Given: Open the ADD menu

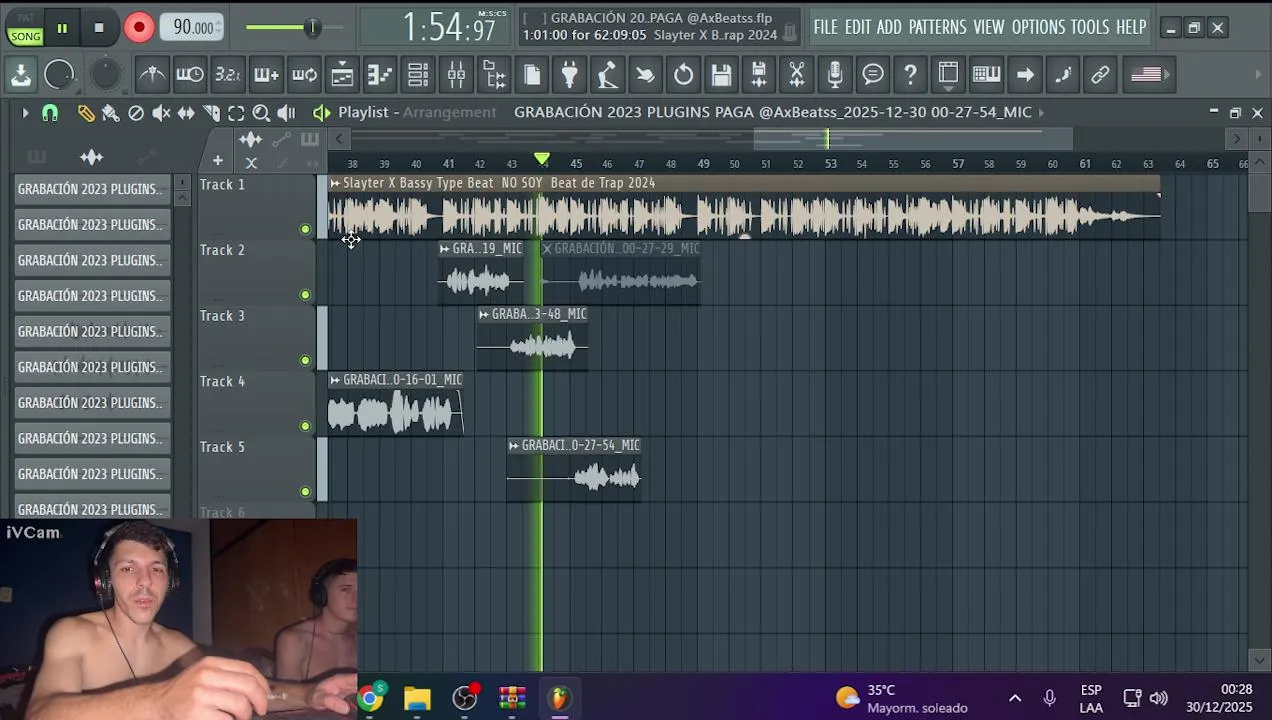Looking at the screenshot, I should [x=889, y=27].
